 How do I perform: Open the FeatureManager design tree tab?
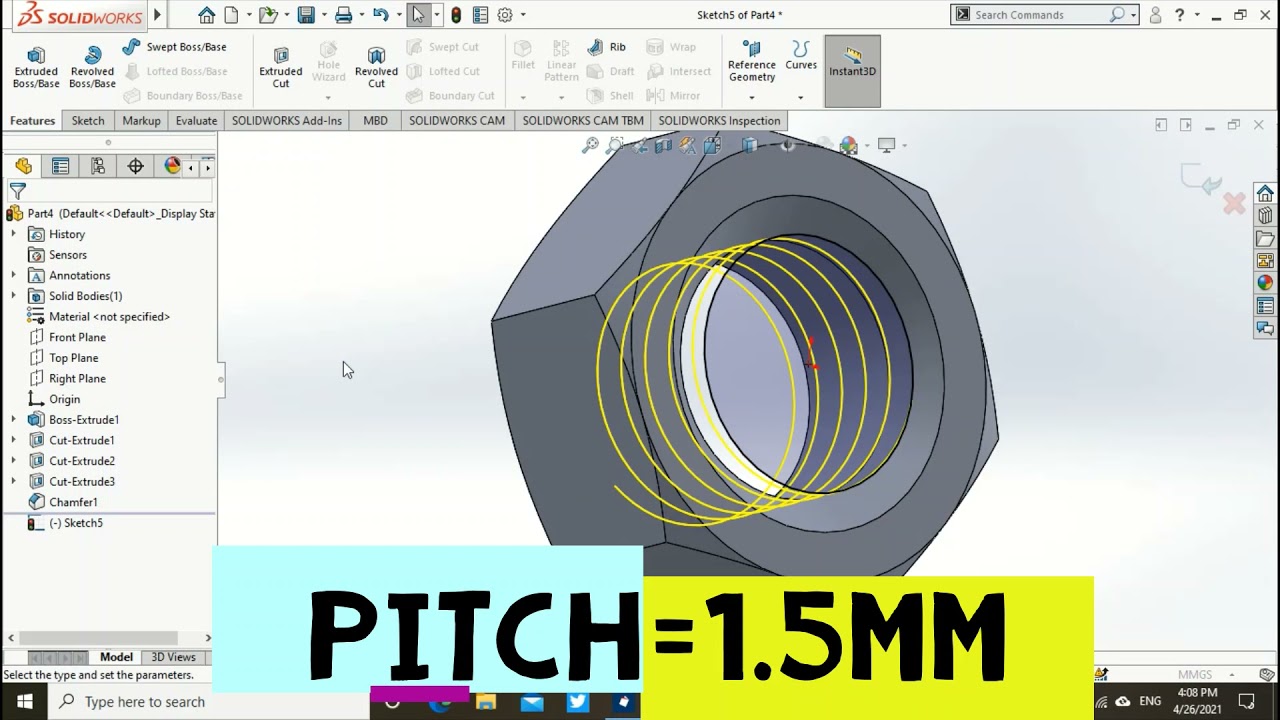click(23, 166)
